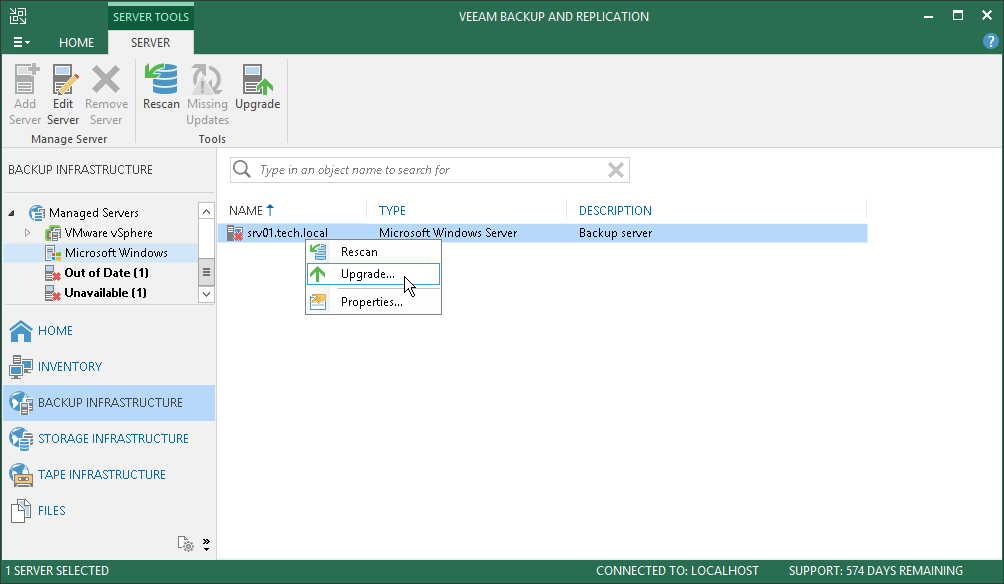This screenshot has width=1004, height=584.
Task: Select Microsoft Windows tree item
Action: 116,252
